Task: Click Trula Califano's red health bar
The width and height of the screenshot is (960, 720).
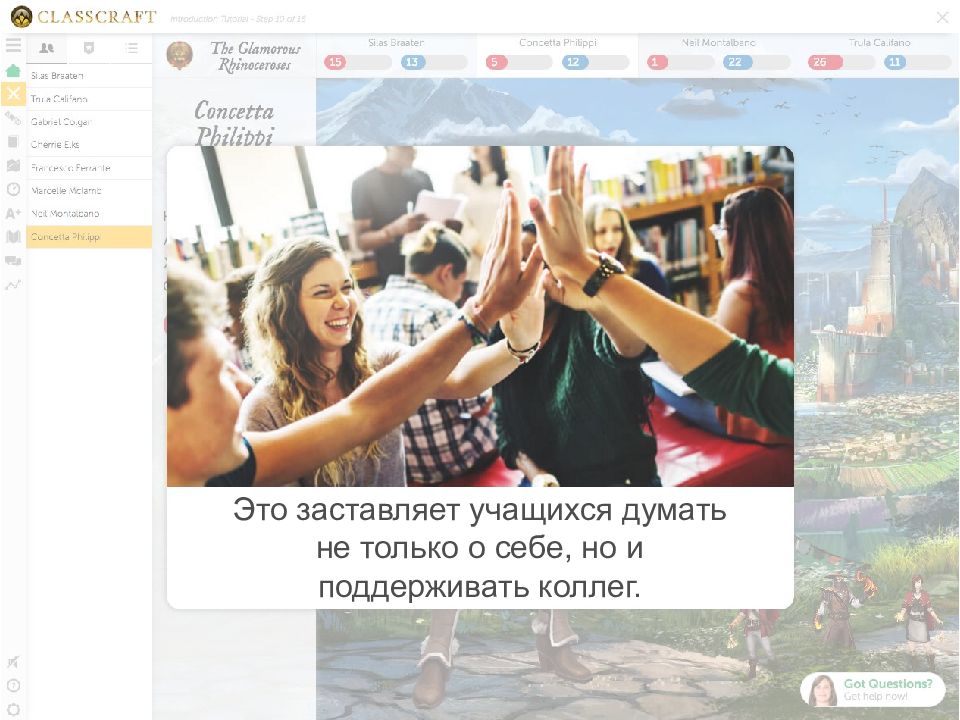Action: 838,62
